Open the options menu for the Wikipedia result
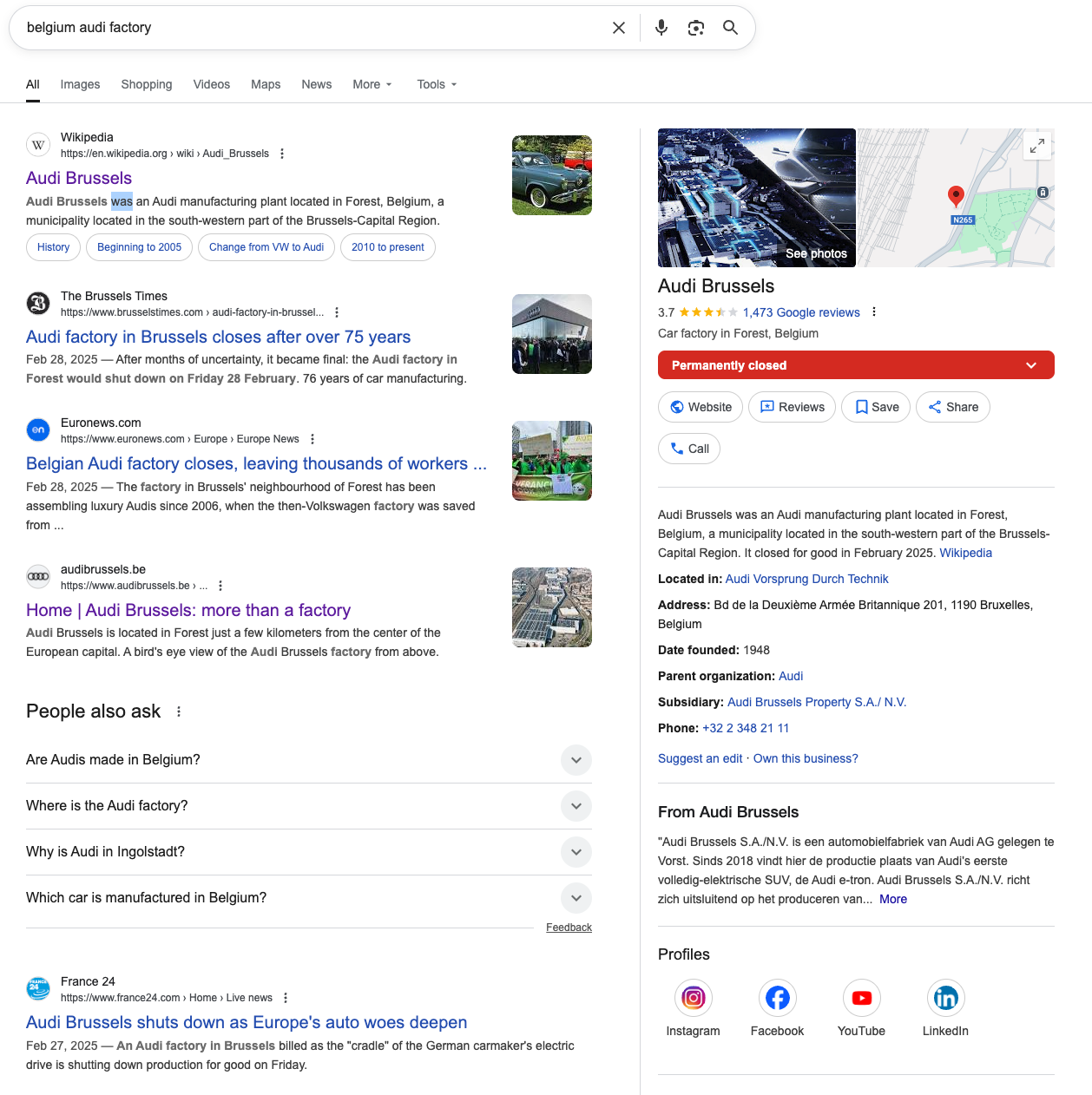The image size is (1092, 1095). (282, 154)
